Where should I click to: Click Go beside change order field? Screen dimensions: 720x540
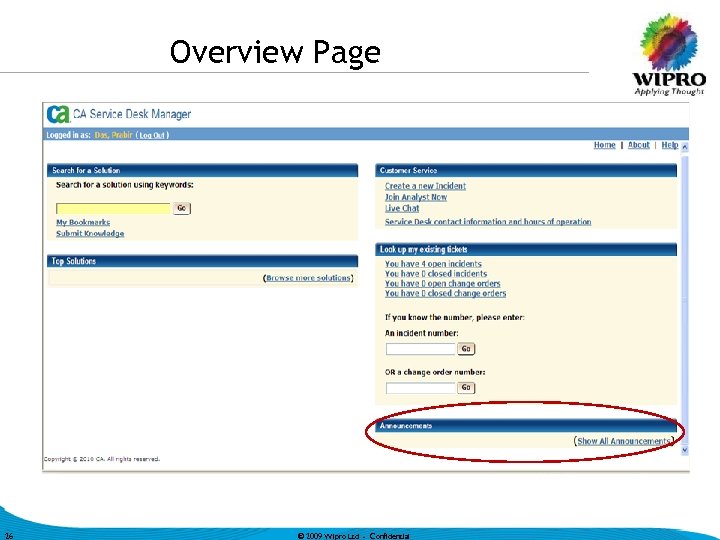(x=466, y=388)
